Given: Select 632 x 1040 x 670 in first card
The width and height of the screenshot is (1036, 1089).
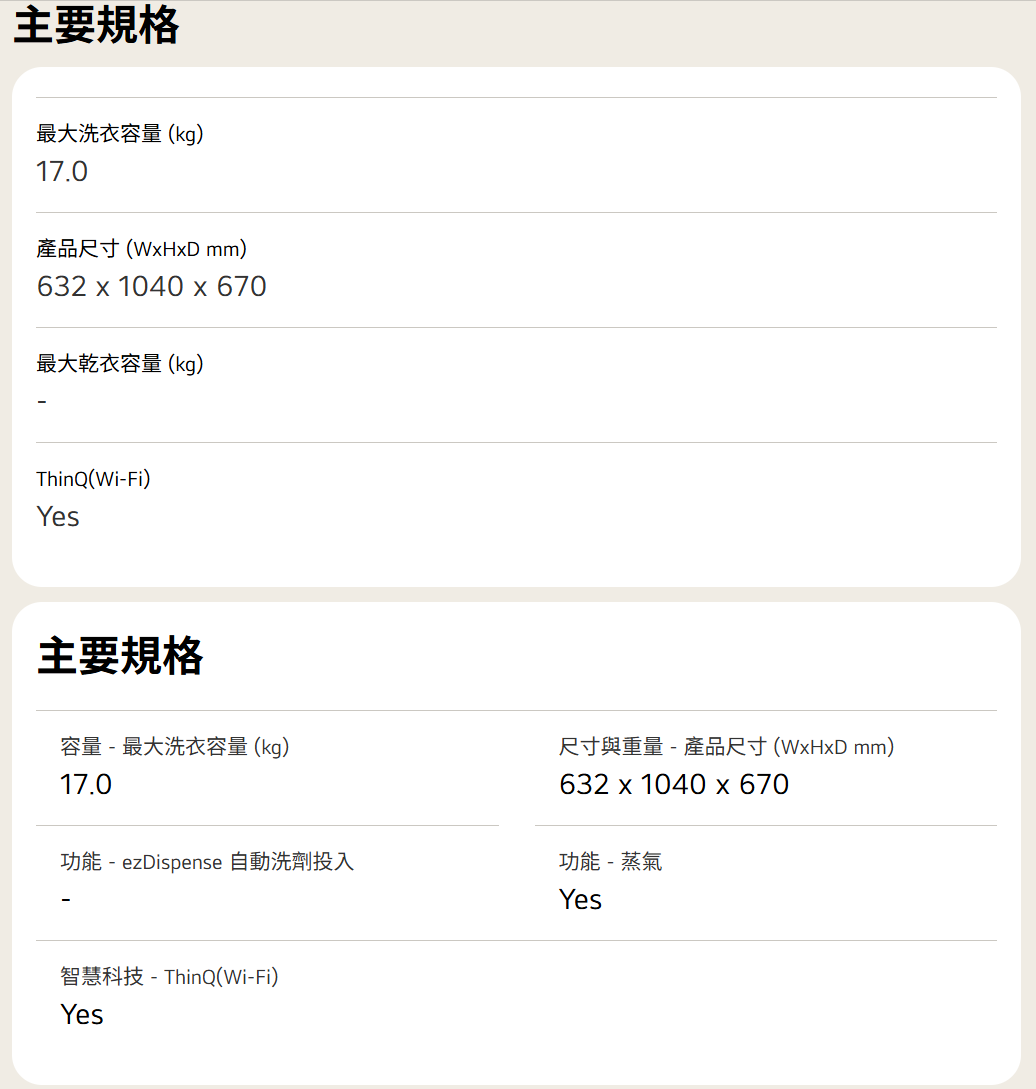Looking at the screenshot, I should pyautogui.click(x=151, y=287).
